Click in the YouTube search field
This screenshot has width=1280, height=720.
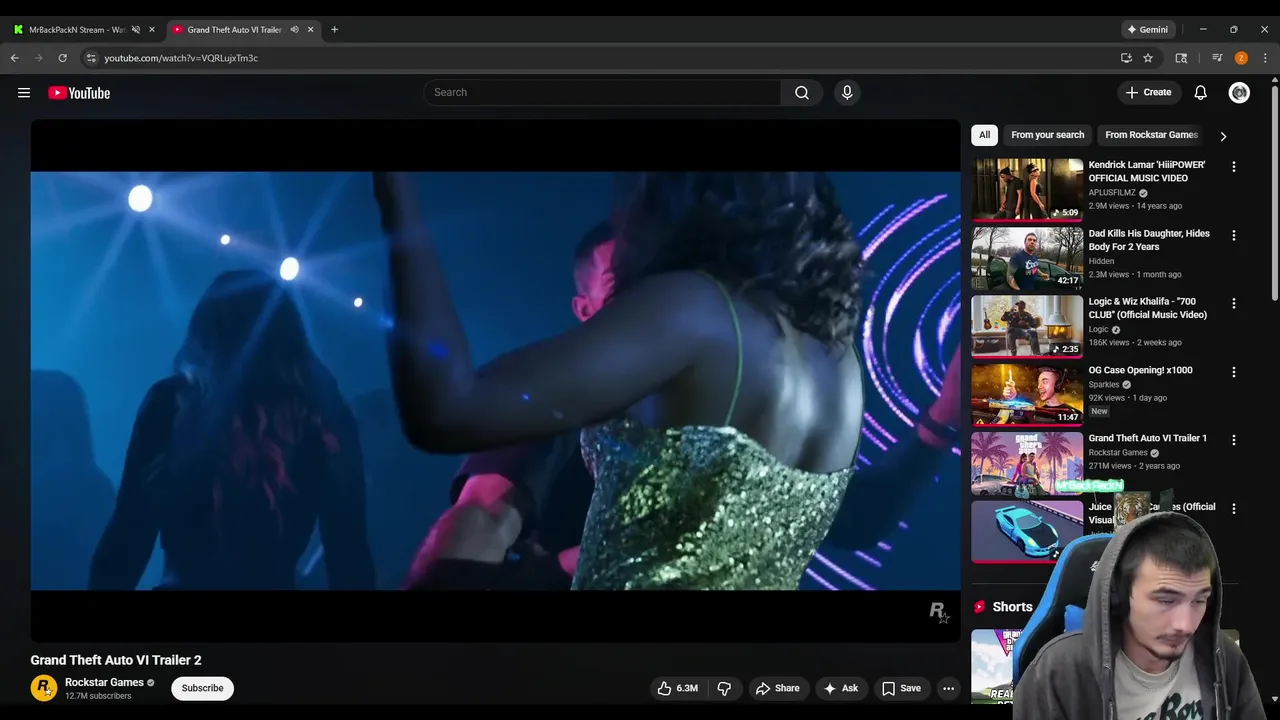coord(603,93)
